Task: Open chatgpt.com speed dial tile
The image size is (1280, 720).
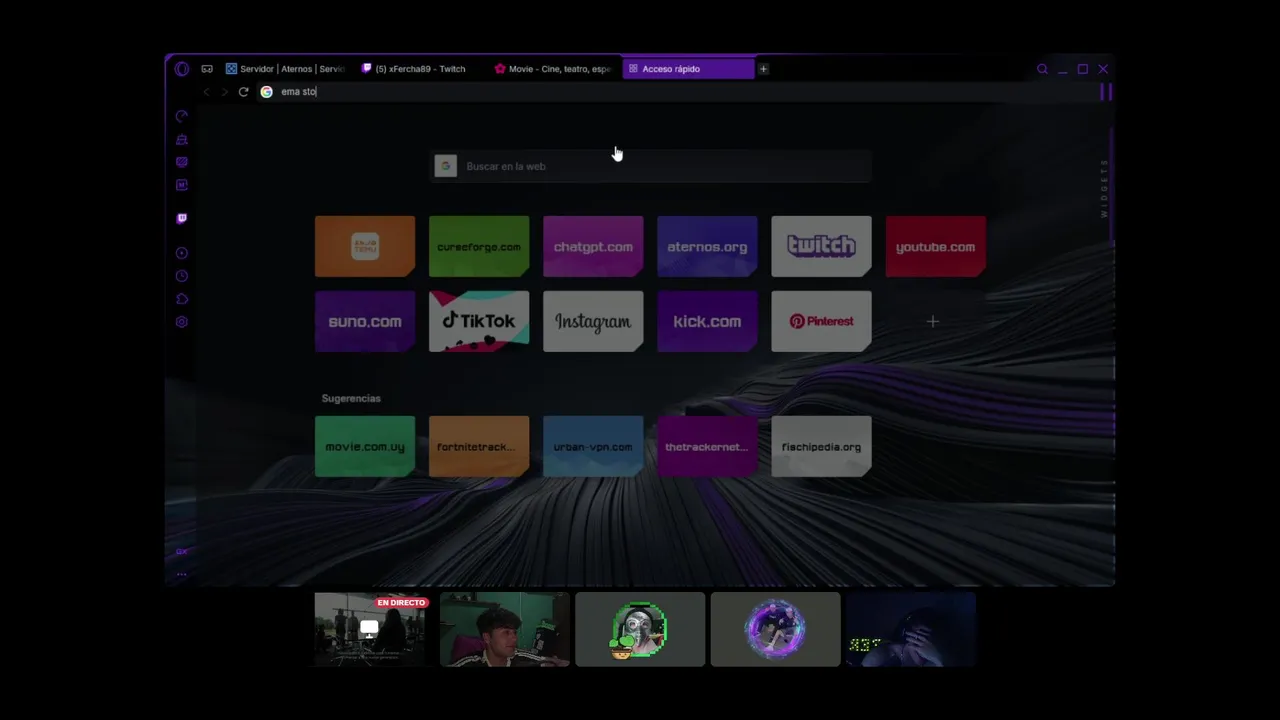Action: pyautogui.click(x=593, y=246)
